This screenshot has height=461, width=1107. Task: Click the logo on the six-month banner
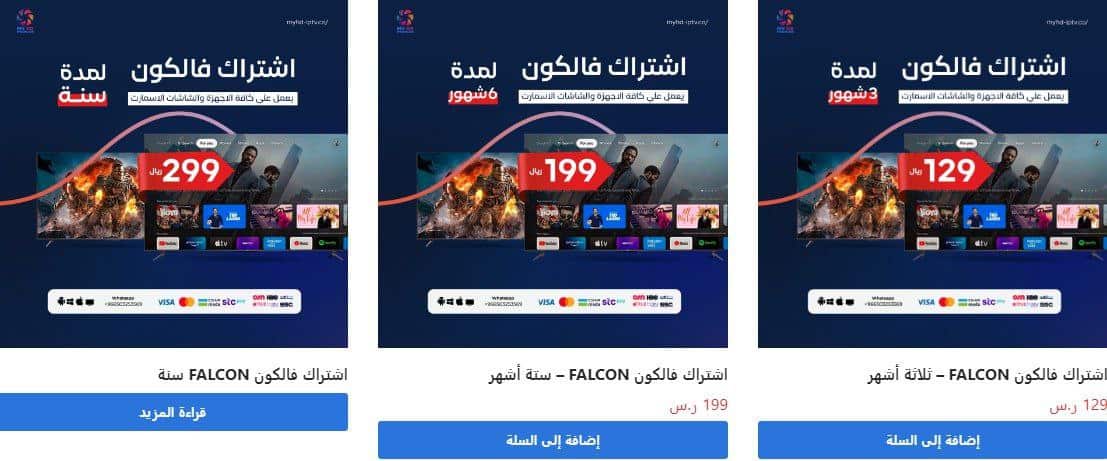click(x=405, y=21)
